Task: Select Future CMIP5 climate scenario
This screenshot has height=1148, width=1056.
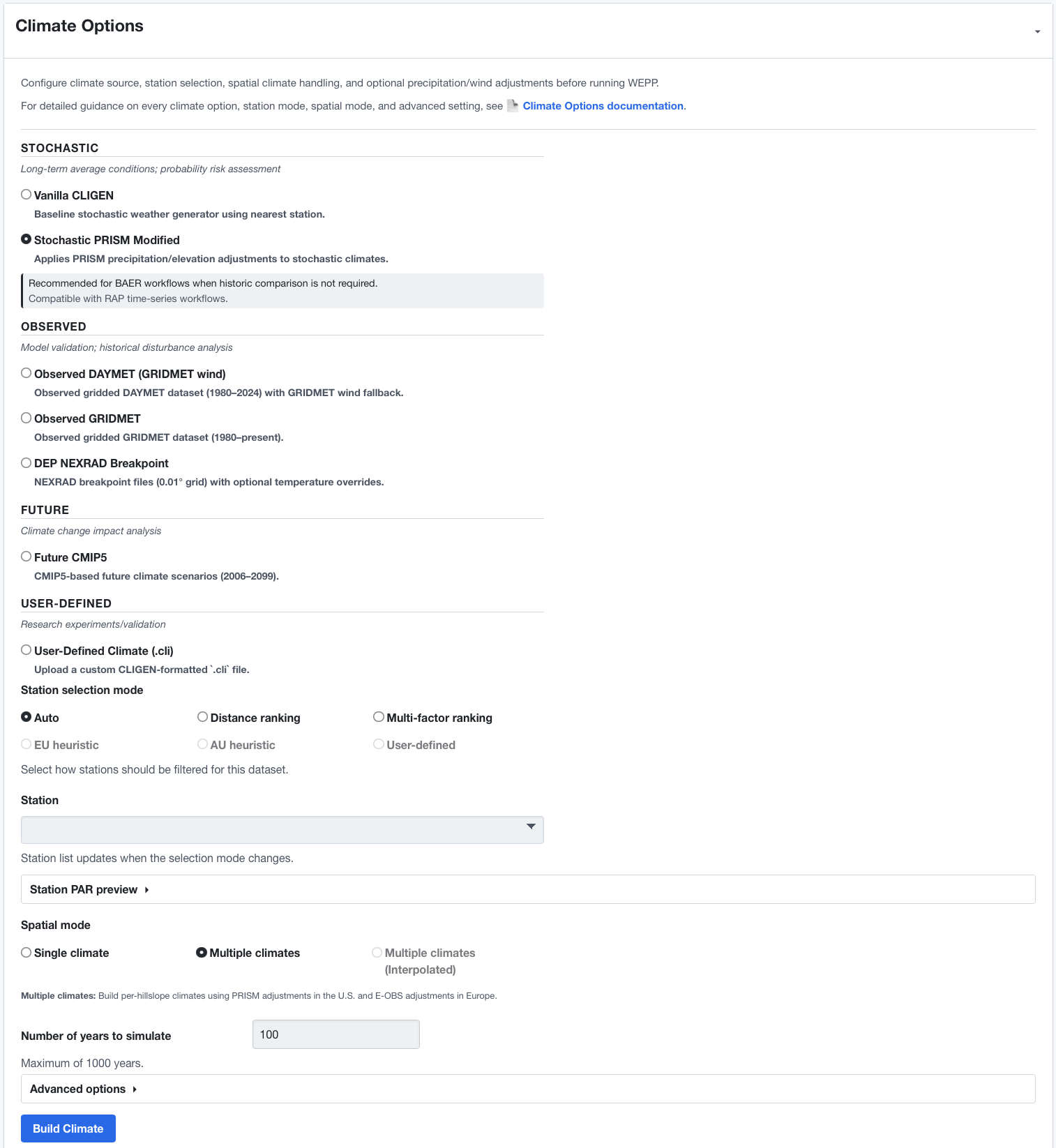Action: [27, 557]
